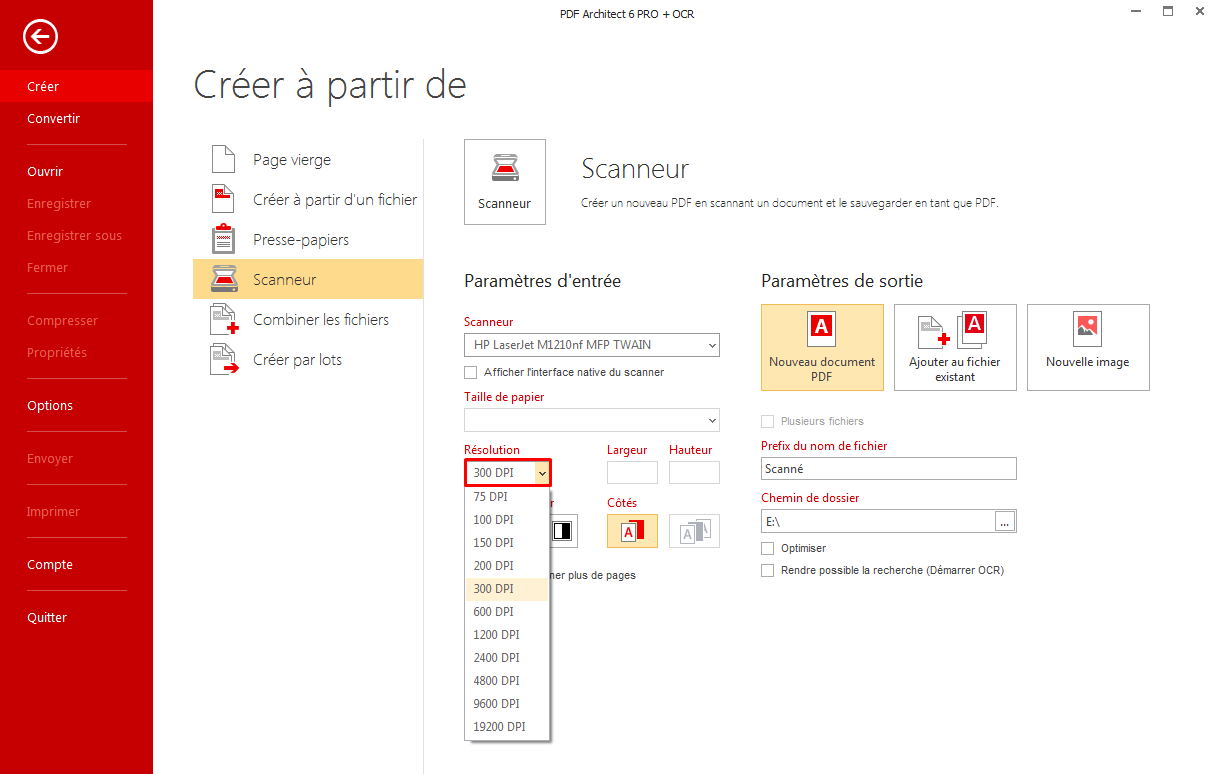
Task: Open Combiner les fichiers
Action: coord(308,320)
